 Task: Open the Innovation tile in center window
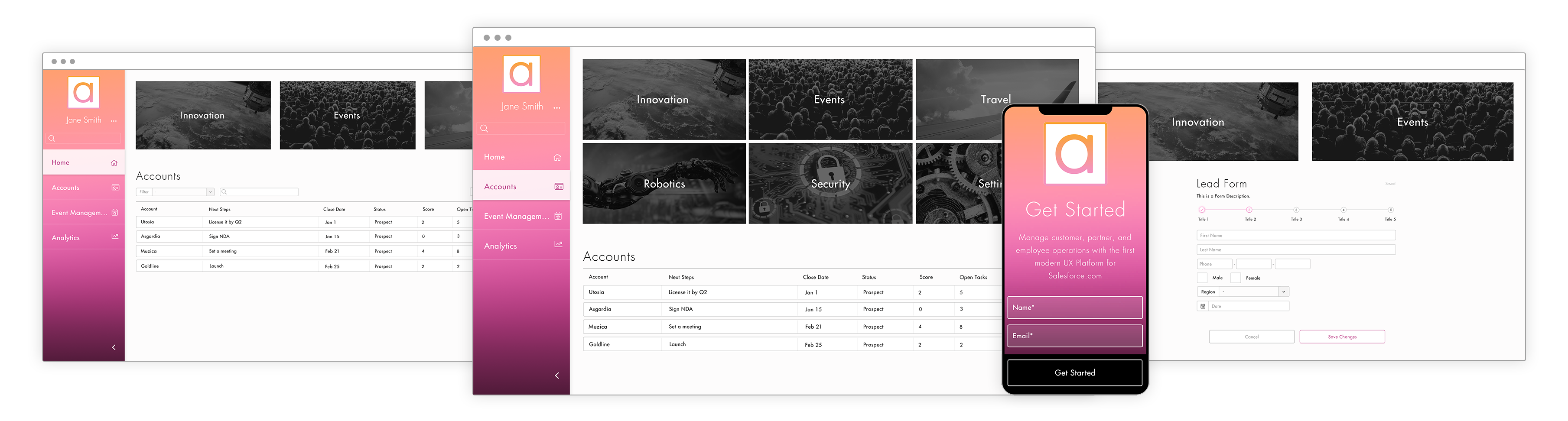(x=664, y=99)
